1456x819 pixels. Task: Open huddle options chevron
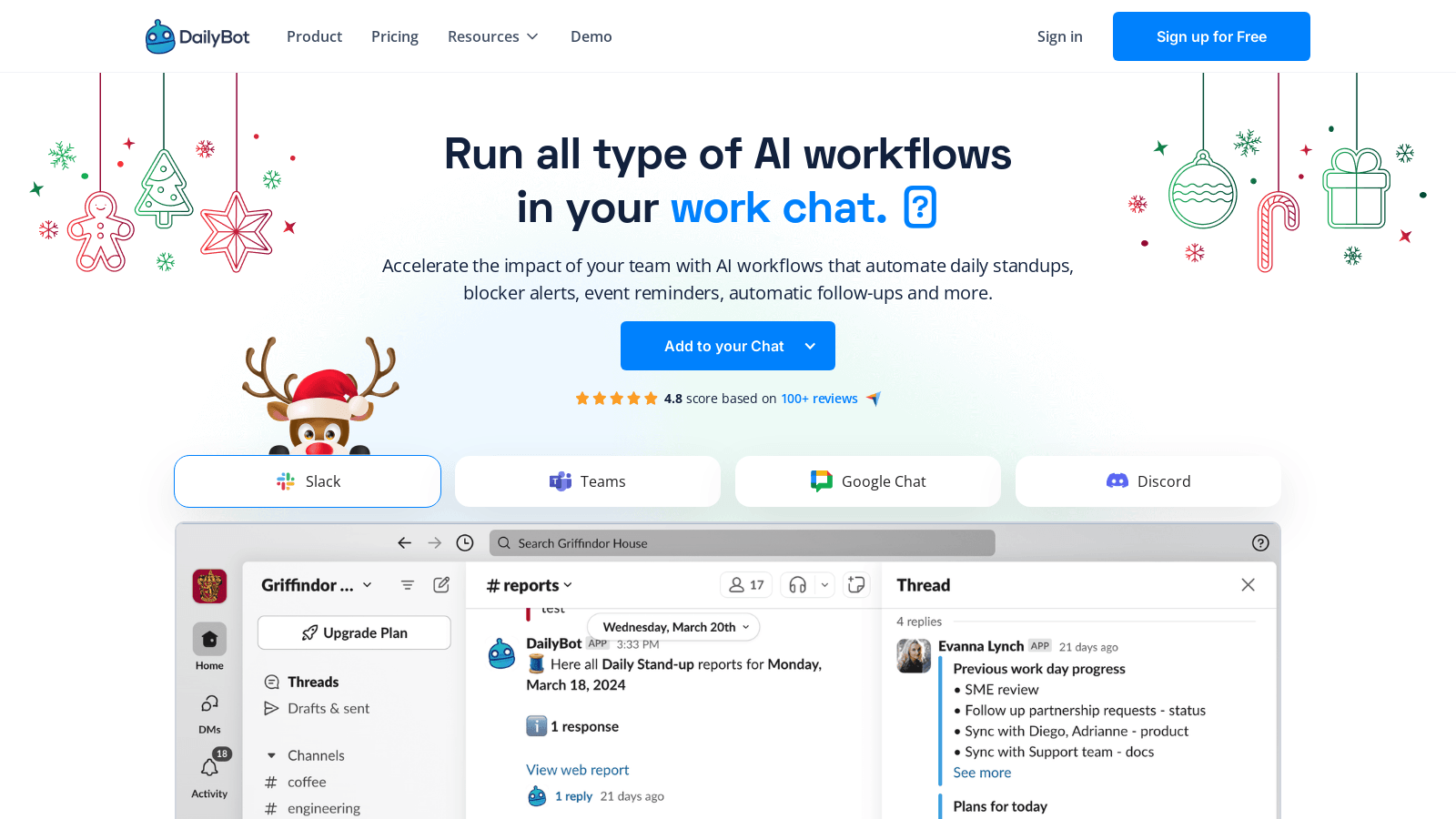[x=824, y=585]
